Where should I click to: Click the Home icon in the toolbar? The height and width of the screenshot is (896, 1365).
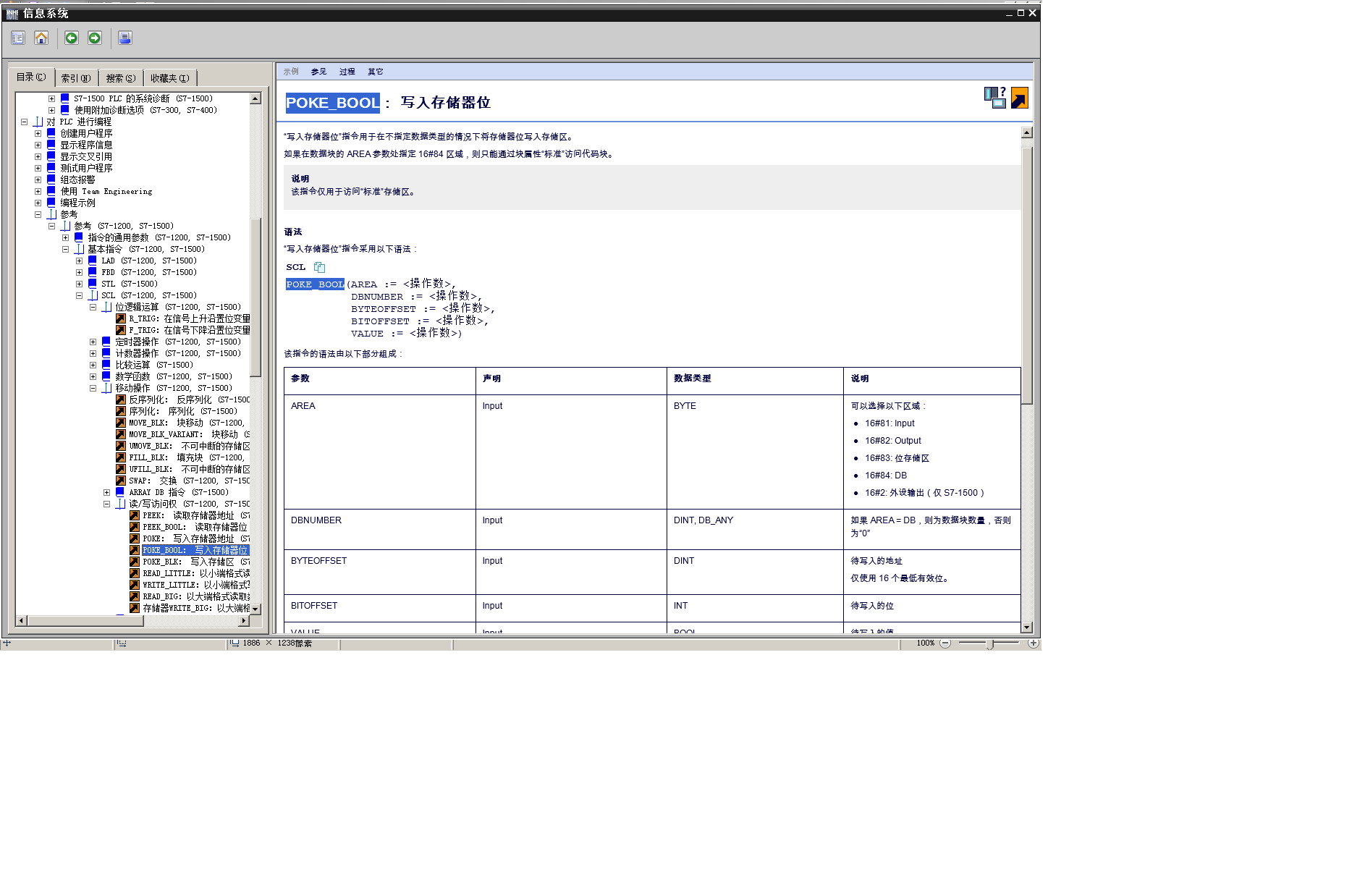point(41,38)
